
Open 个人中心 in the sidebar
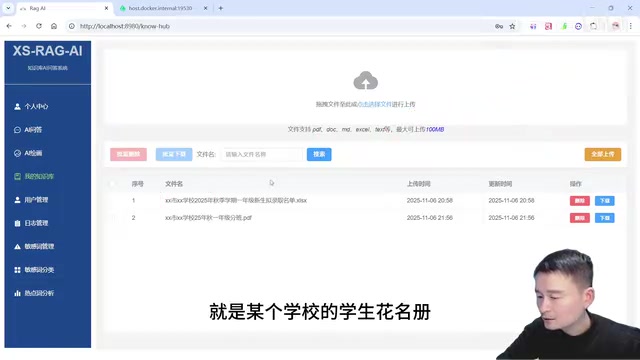(x=32, y=107)
